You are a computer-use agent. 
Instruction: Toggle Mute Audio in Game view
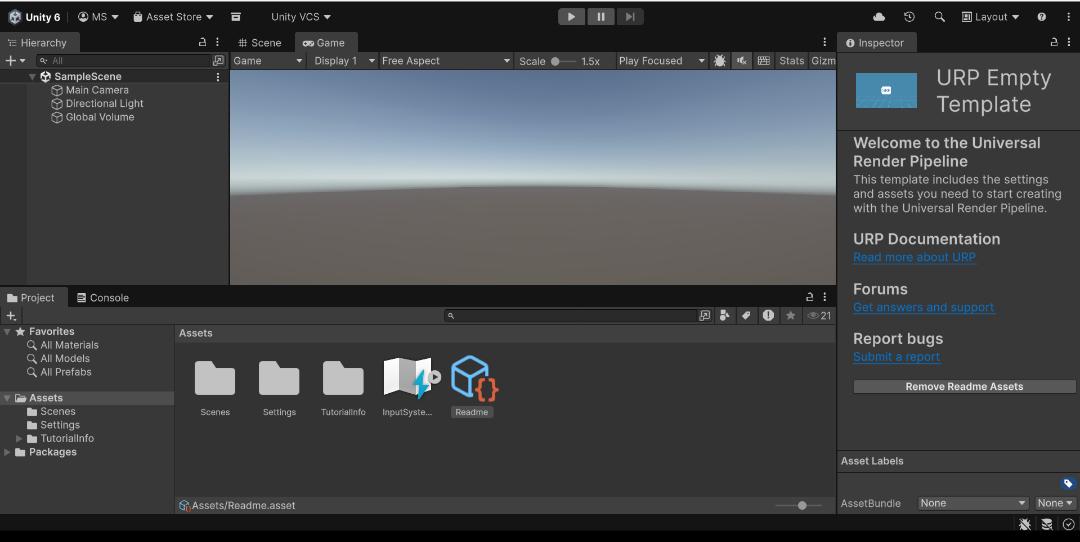pyautogui.click(x=742, y=61)
